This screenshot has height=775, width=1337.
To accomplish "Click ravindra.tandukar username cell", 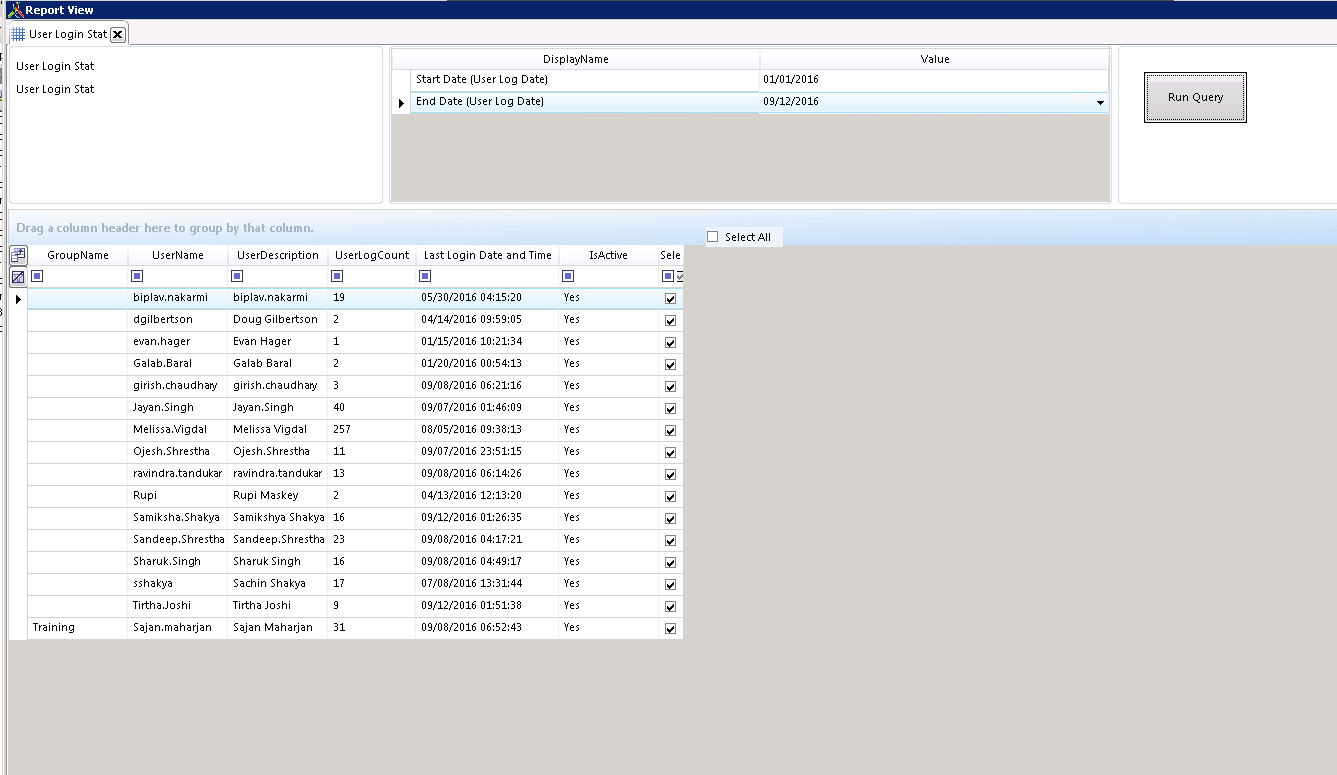I will point(178,474).
